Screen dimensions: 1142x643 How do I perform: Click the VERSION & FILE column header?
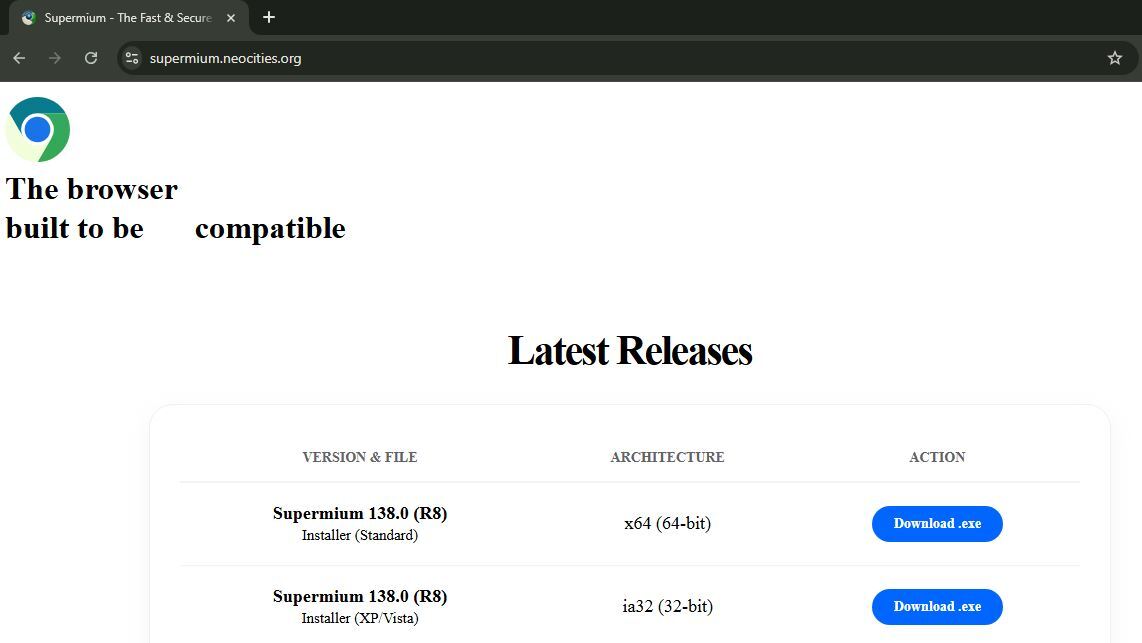[x=360, y=457]
